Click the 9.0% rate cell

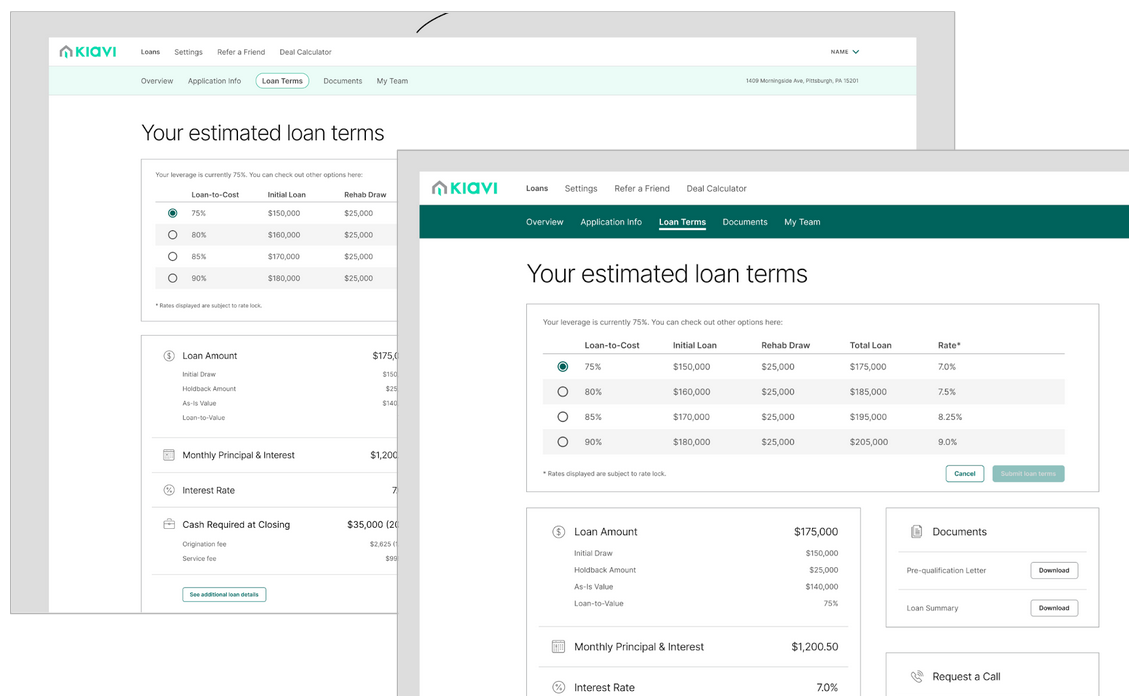pyautogui.click(x=947, y=442)
